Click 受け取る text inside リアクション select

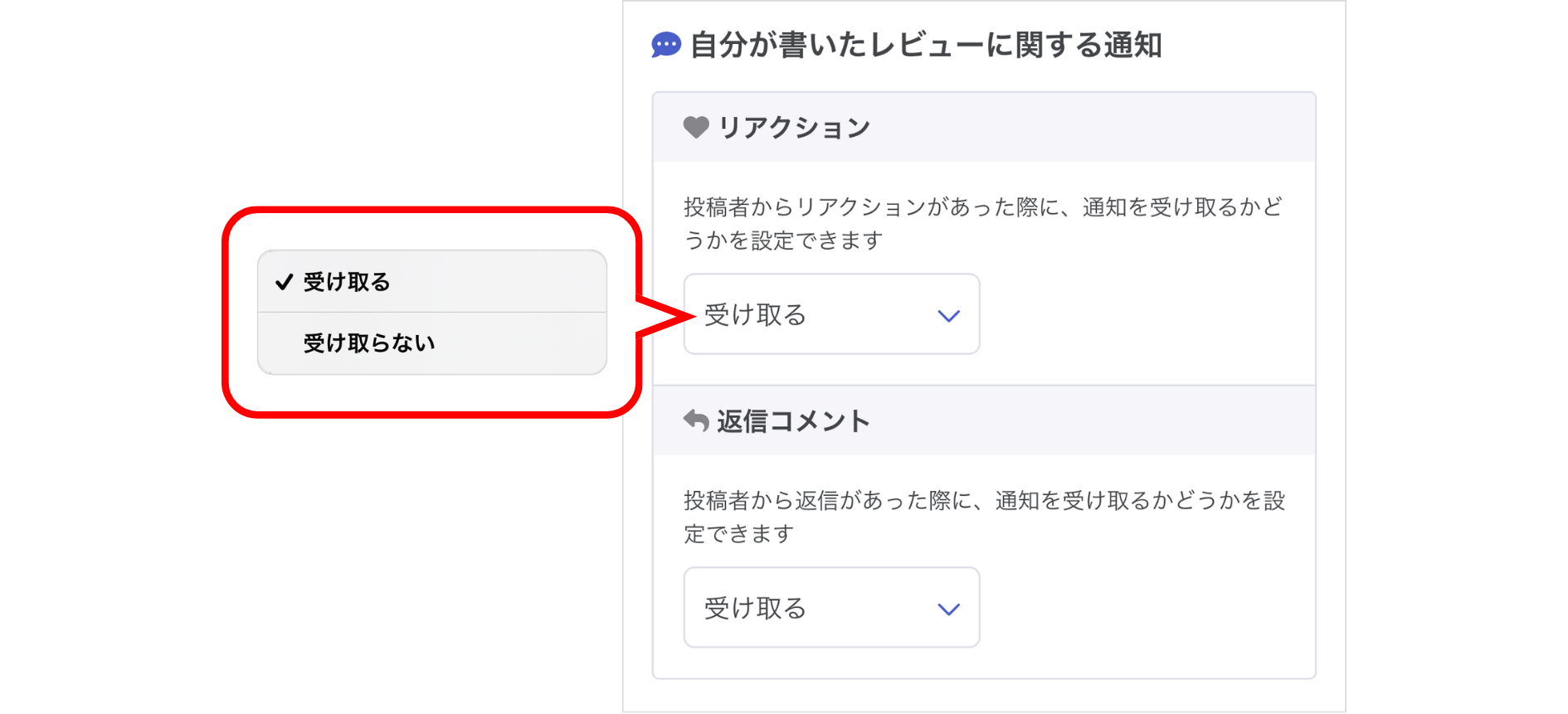pos(755,315)
